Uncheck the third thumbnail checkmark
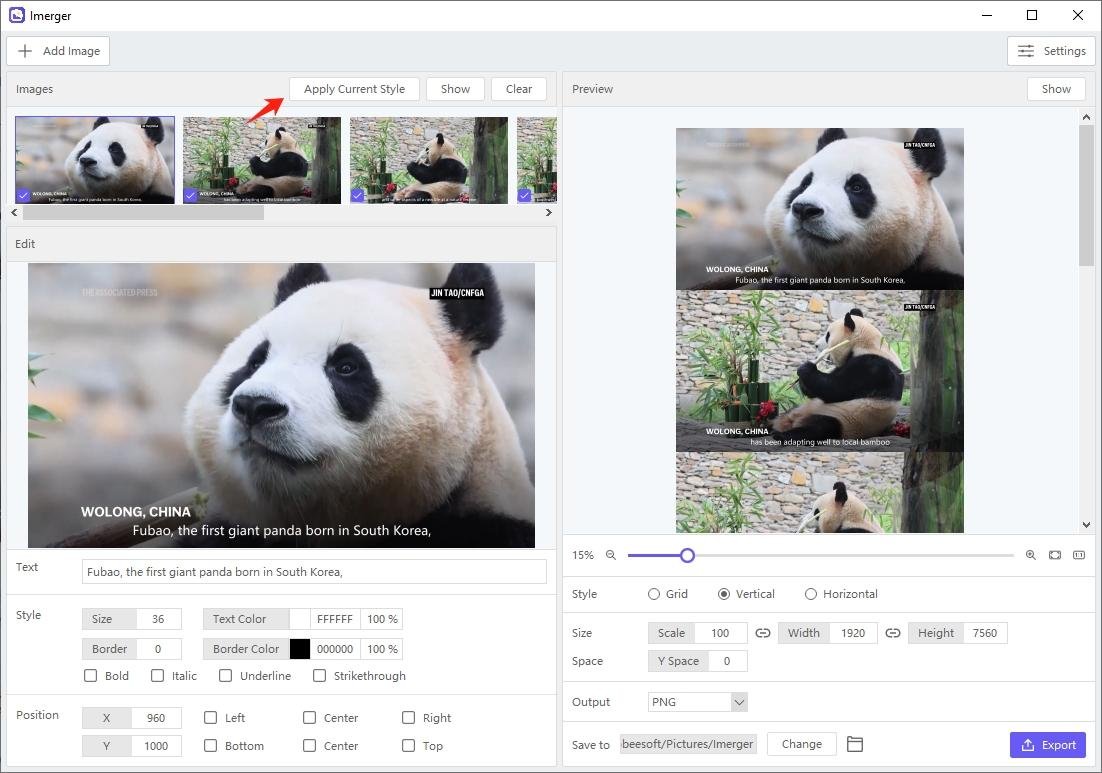Screen dimensions: 1102x773 coord(358,195)
